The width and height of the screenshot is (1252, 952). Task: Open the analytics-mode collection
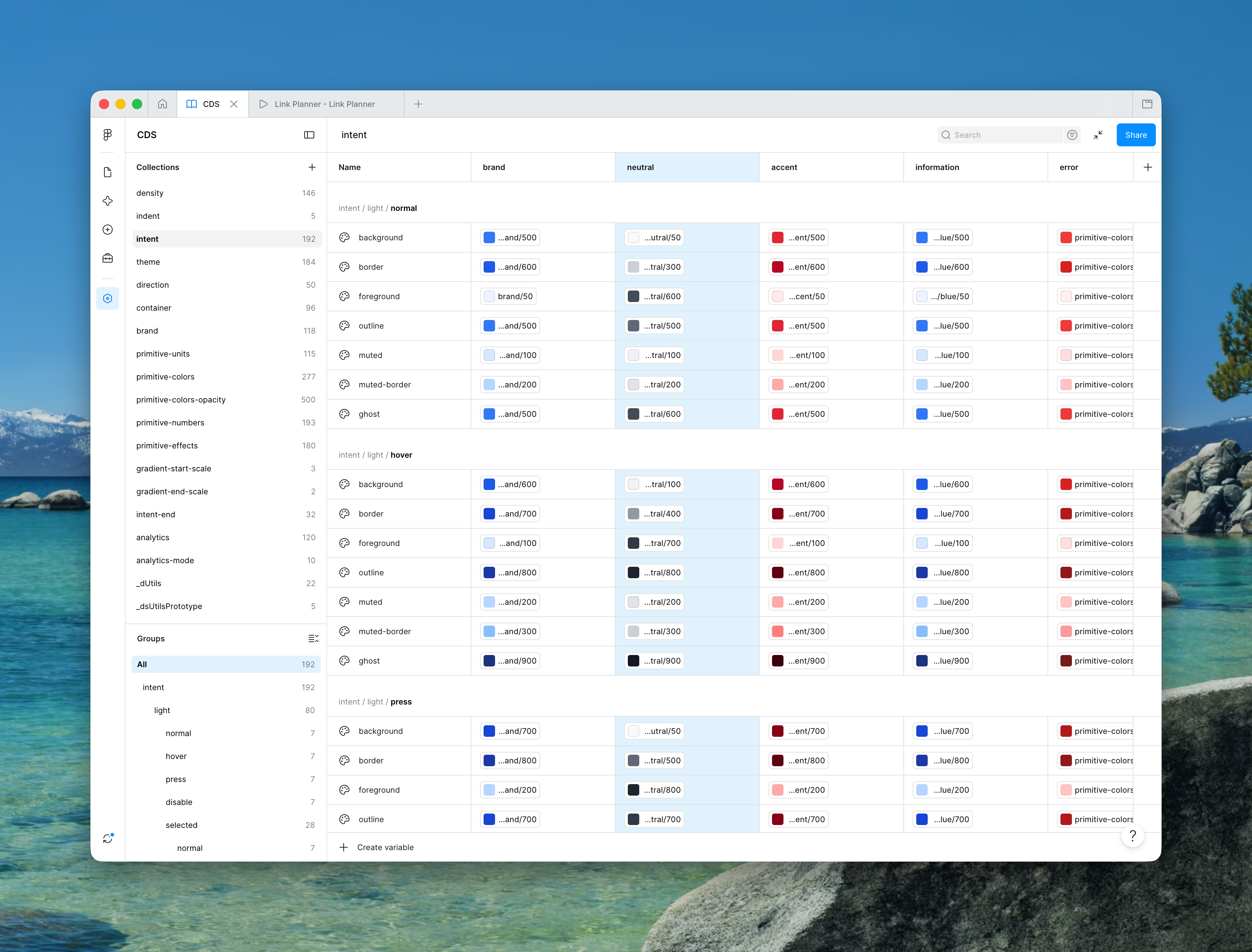click(227, 560)
